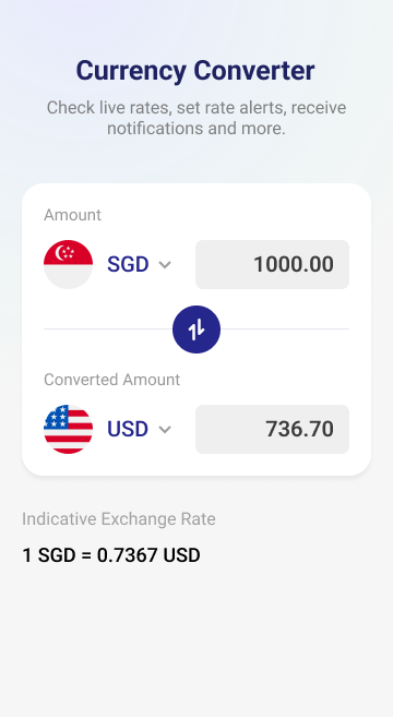393x717 pixels.
Task: Select the 736.70 converted amount field
Action: pos(272,429)
